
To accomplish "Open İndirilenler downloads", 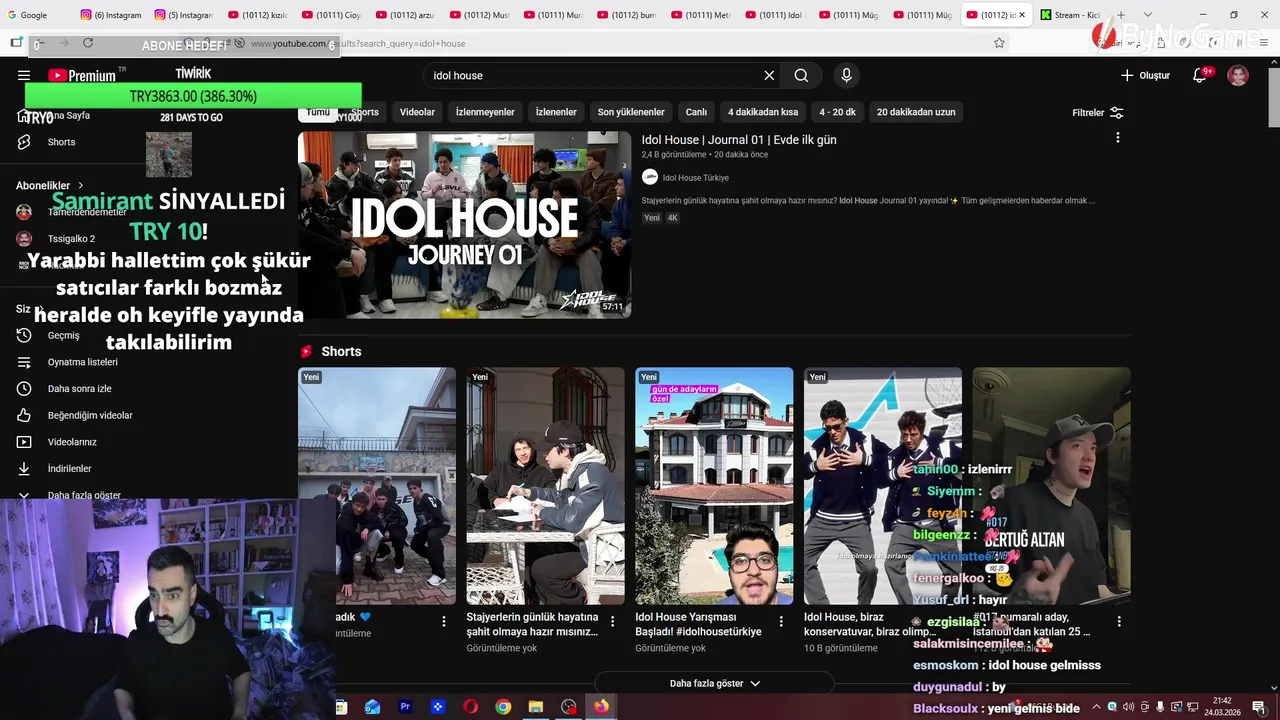I will 69,469.
